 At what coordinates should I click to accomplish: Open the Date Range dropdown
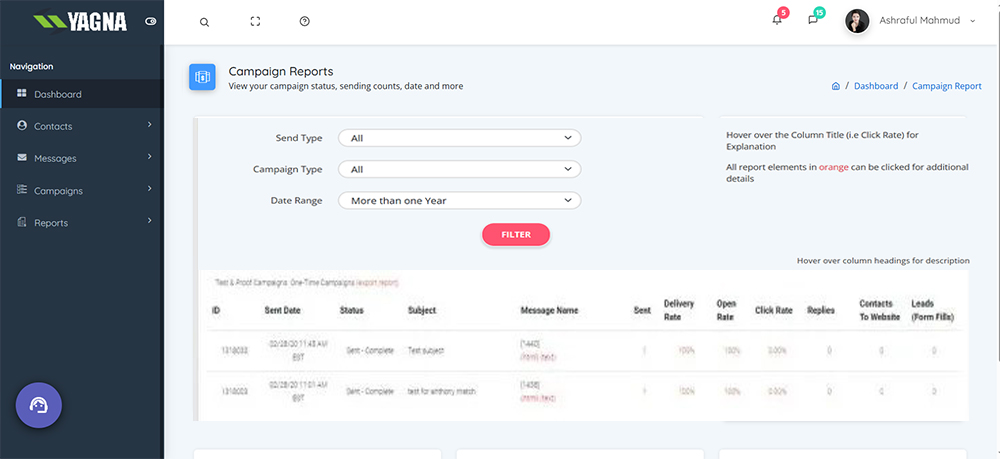tap(459, 201)
